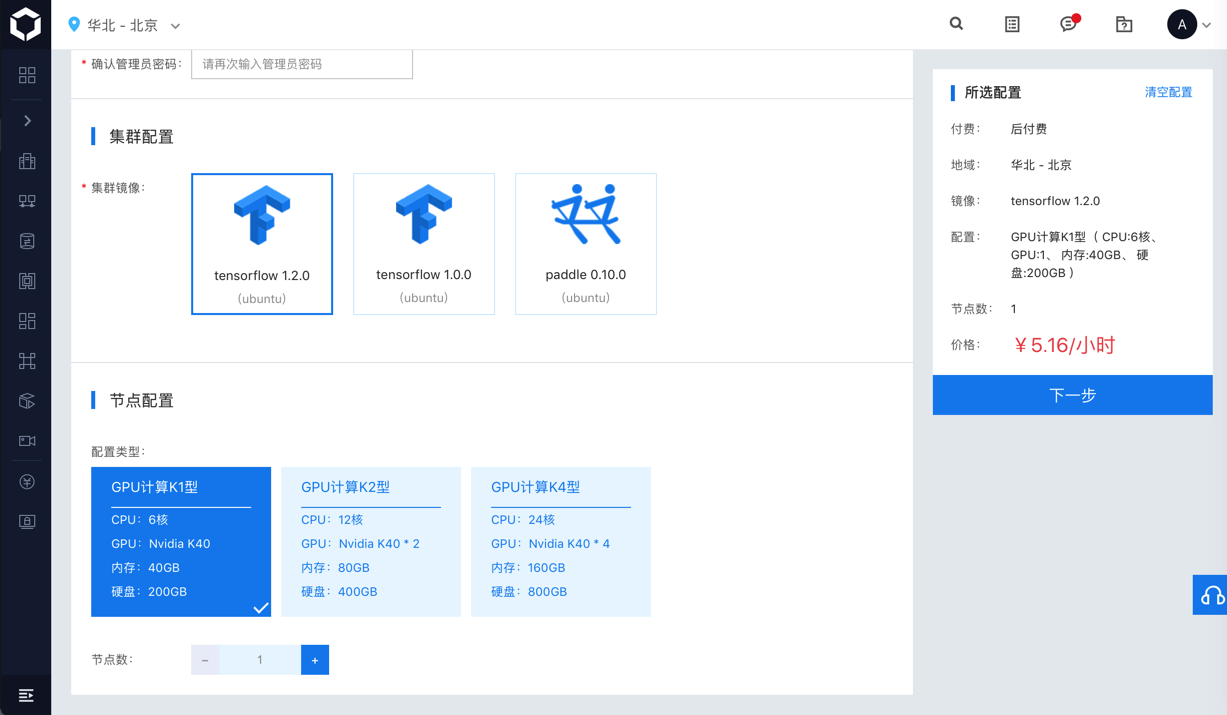Click the location pin icon beside 华北 - 北京
The height and width of the screenshot is (715, 1227).
point(74,24)
